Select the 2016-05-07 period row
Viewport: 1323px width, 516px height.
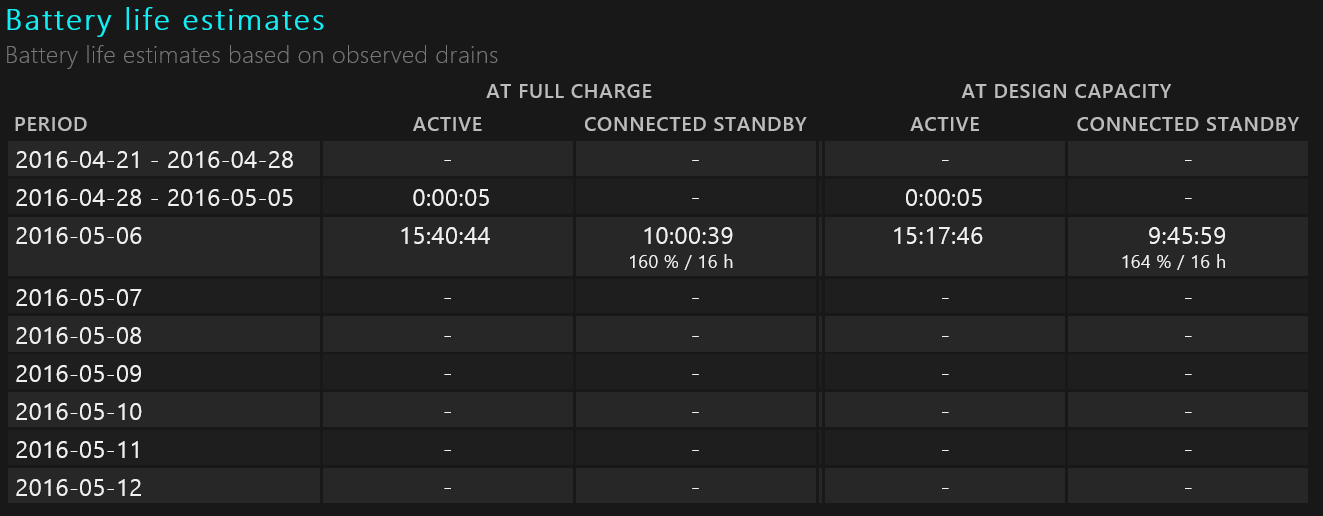[658, 297]
